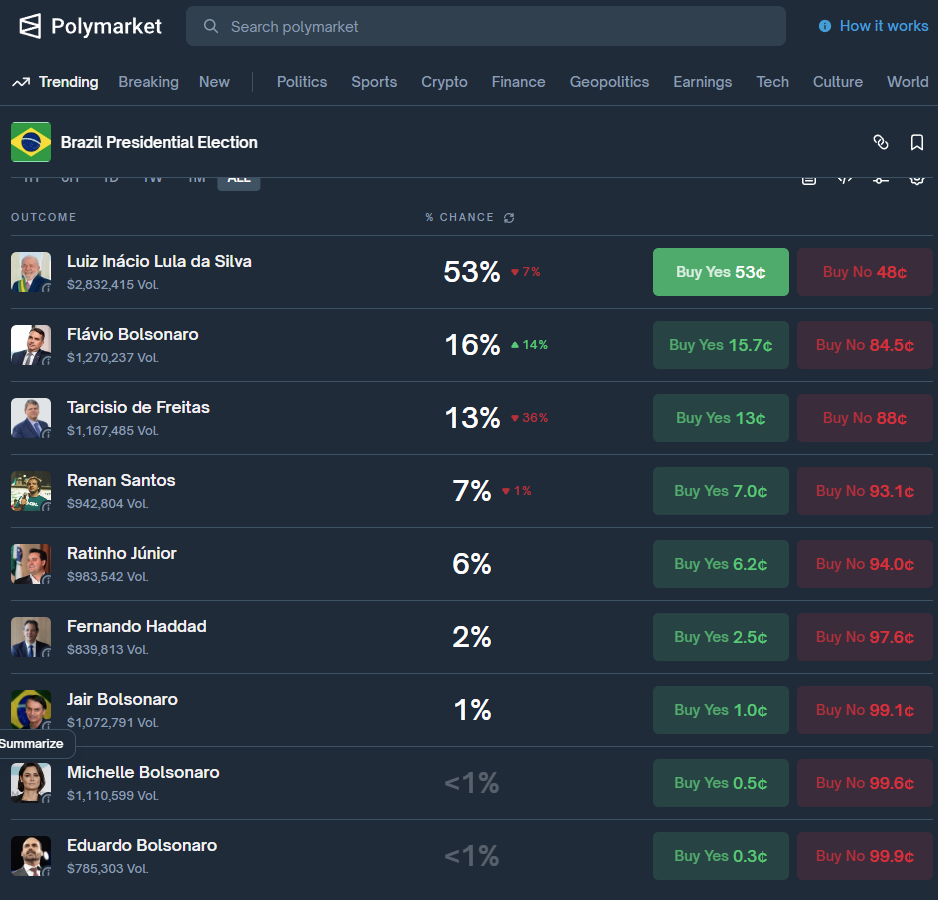Open Eduardo Bolsonaro's candidate photo
The width and height of the screenshot is (938, 900).
[x=31, y=856]
